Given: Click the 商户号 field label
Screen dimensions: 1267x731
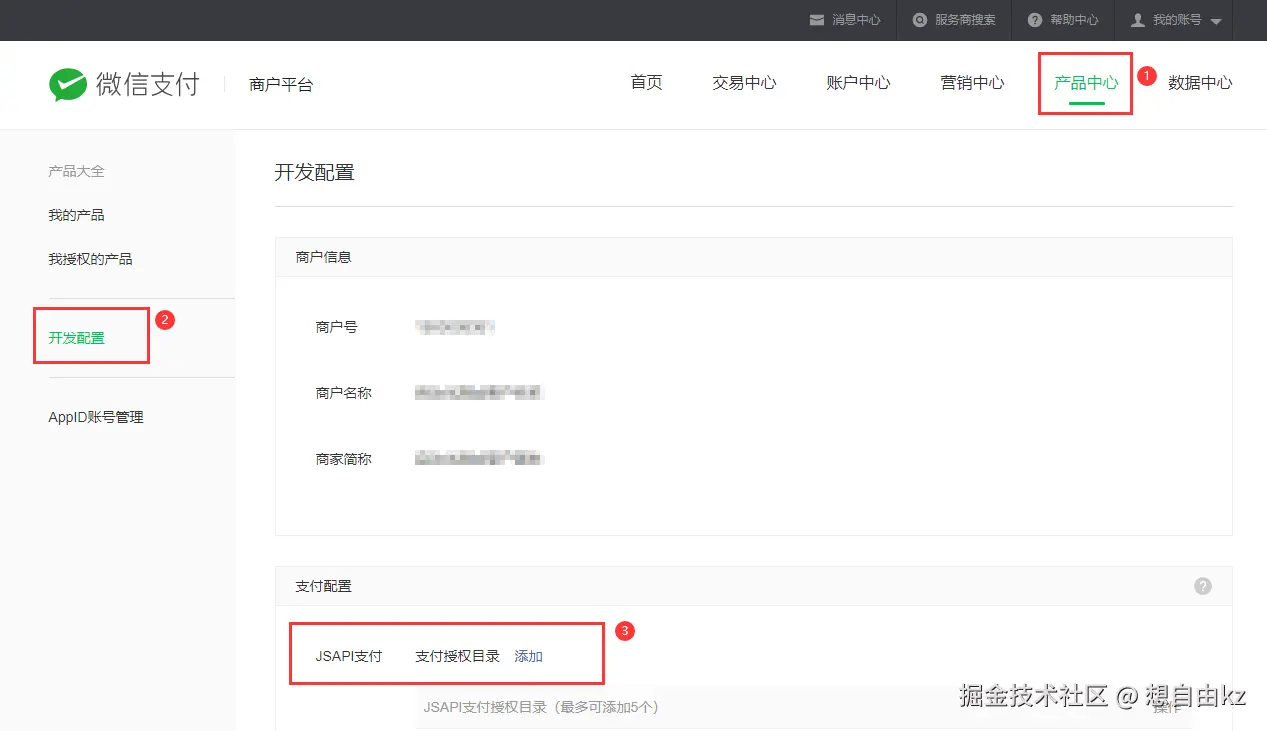Looking at the screenshot, I should (336, 327).
